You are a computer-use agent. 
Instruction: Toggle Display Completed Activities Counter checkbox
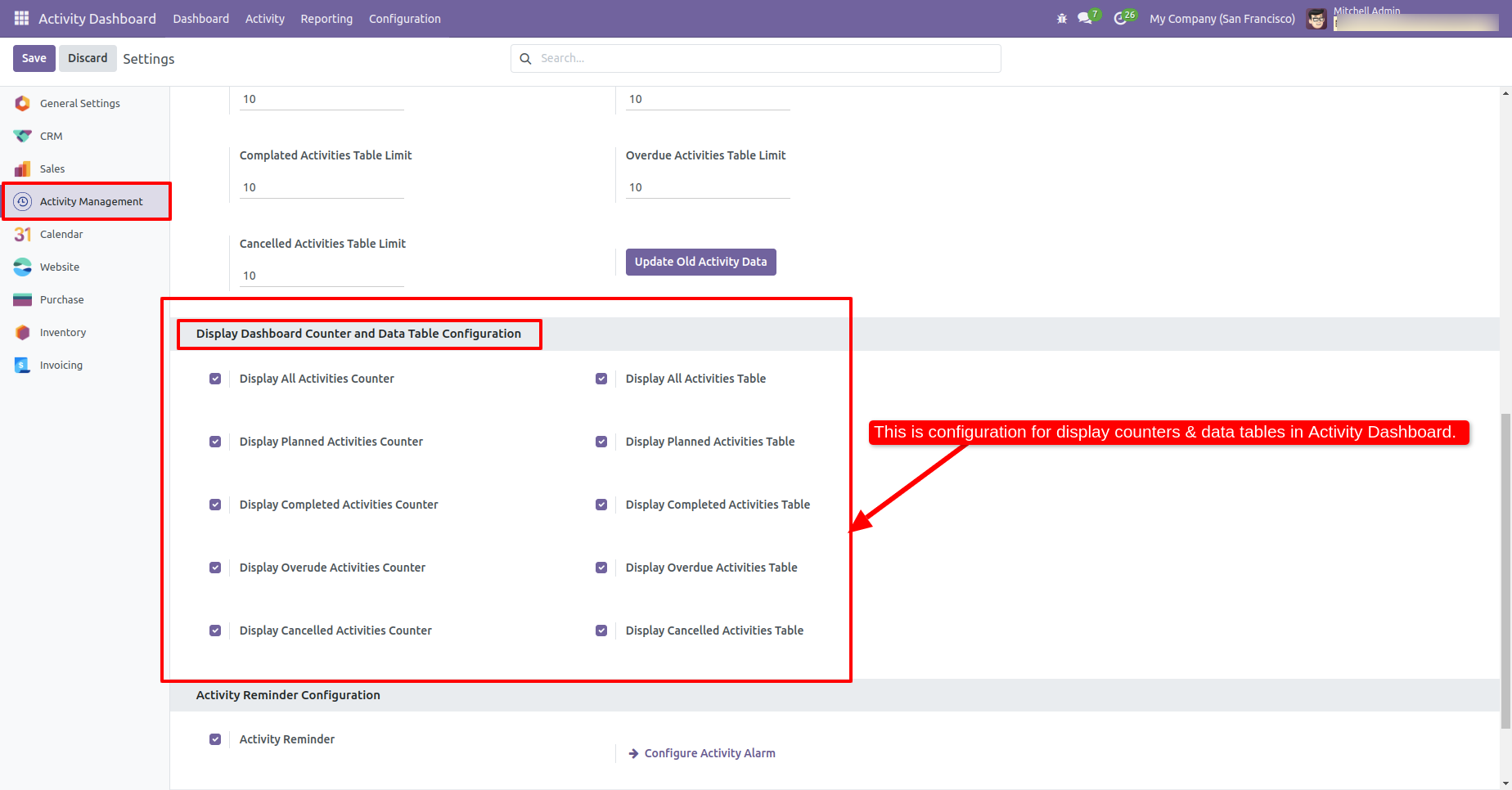pyautogui.click(x=215, y=505)
